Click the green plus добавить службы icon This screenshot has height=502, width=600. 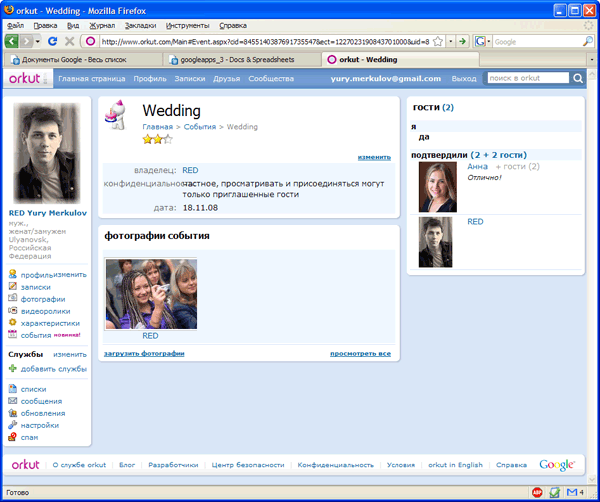pos(13,368)
